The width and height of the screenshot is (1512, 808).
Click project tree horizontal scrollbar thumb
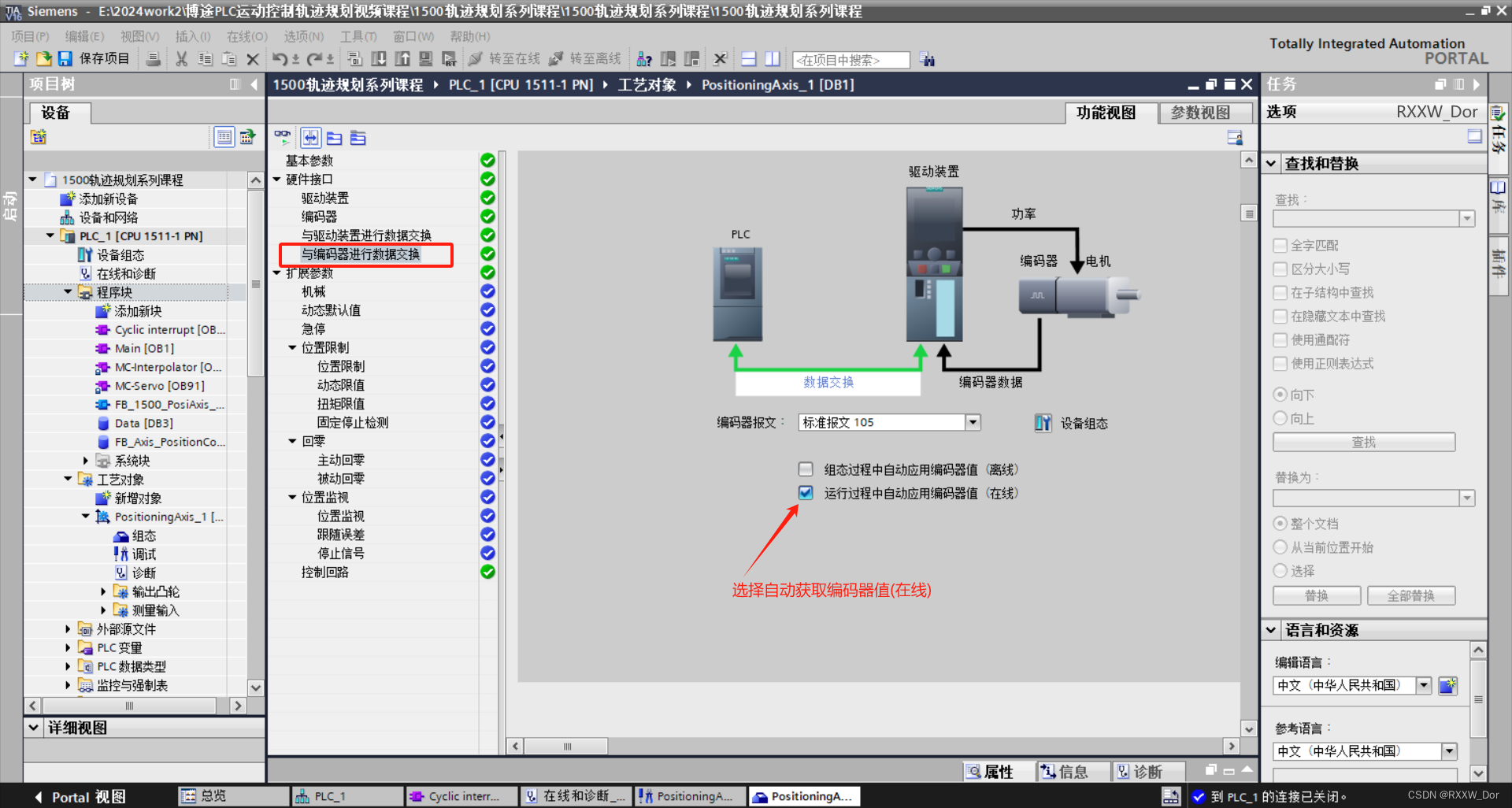click(129, 706)
